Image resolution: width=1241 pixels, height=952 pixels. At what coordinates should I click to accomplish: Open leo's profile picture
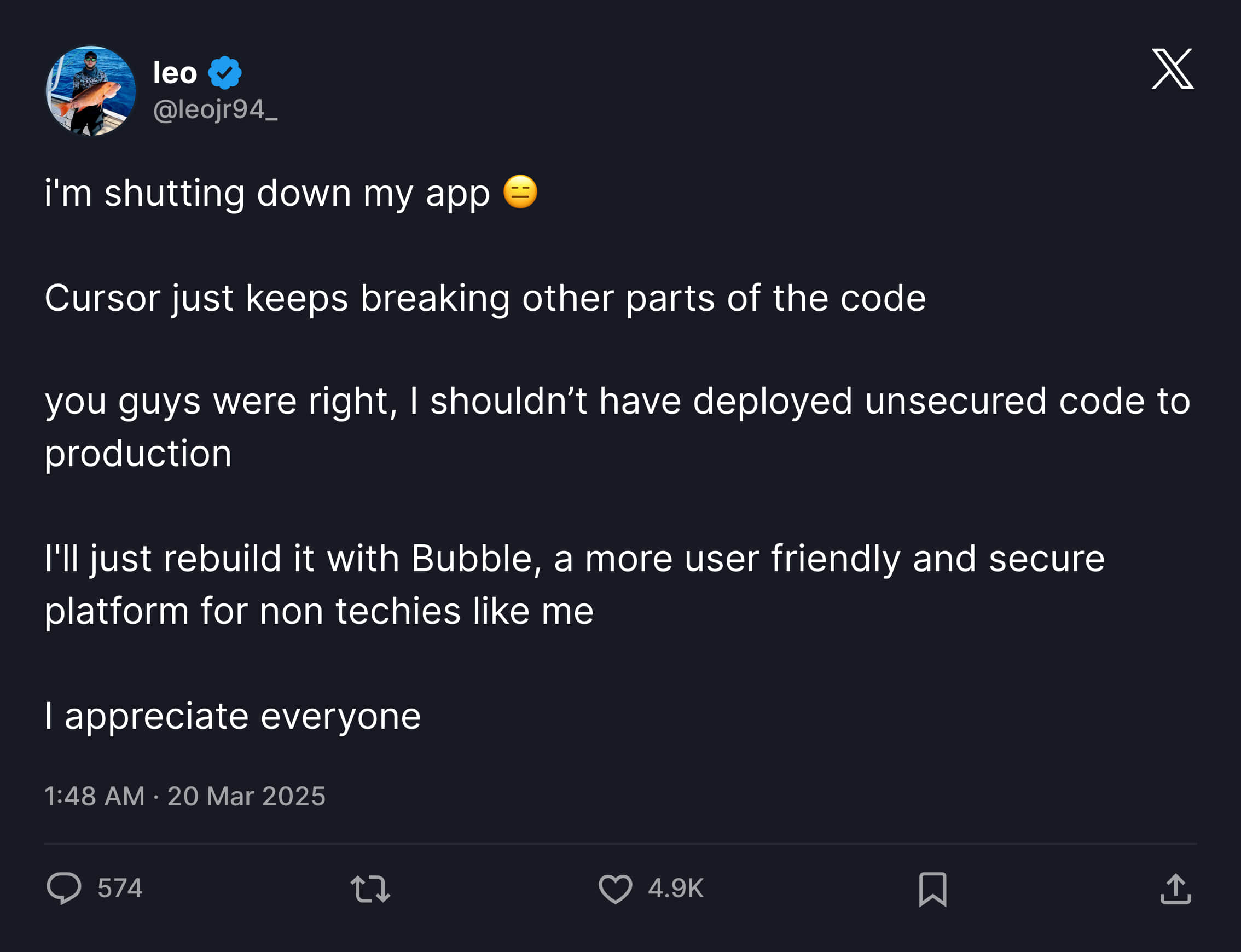coord(91,91)
